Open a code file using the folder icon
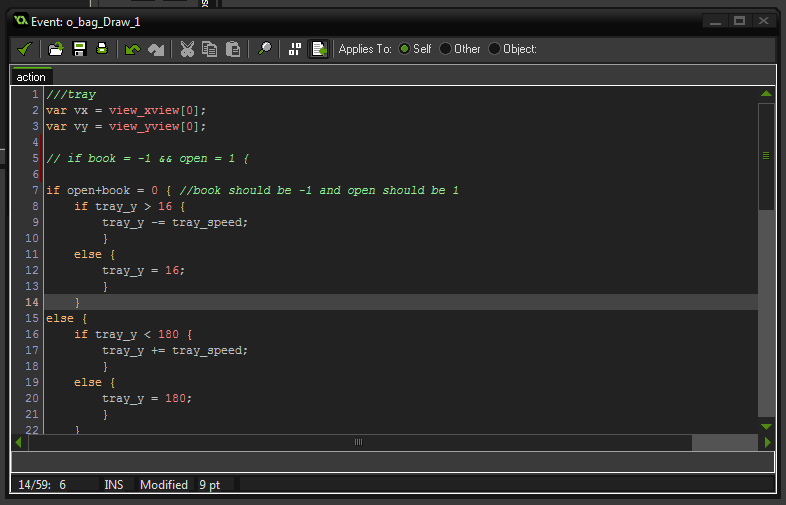The image size is (786, 505). (x=56, y=49)
